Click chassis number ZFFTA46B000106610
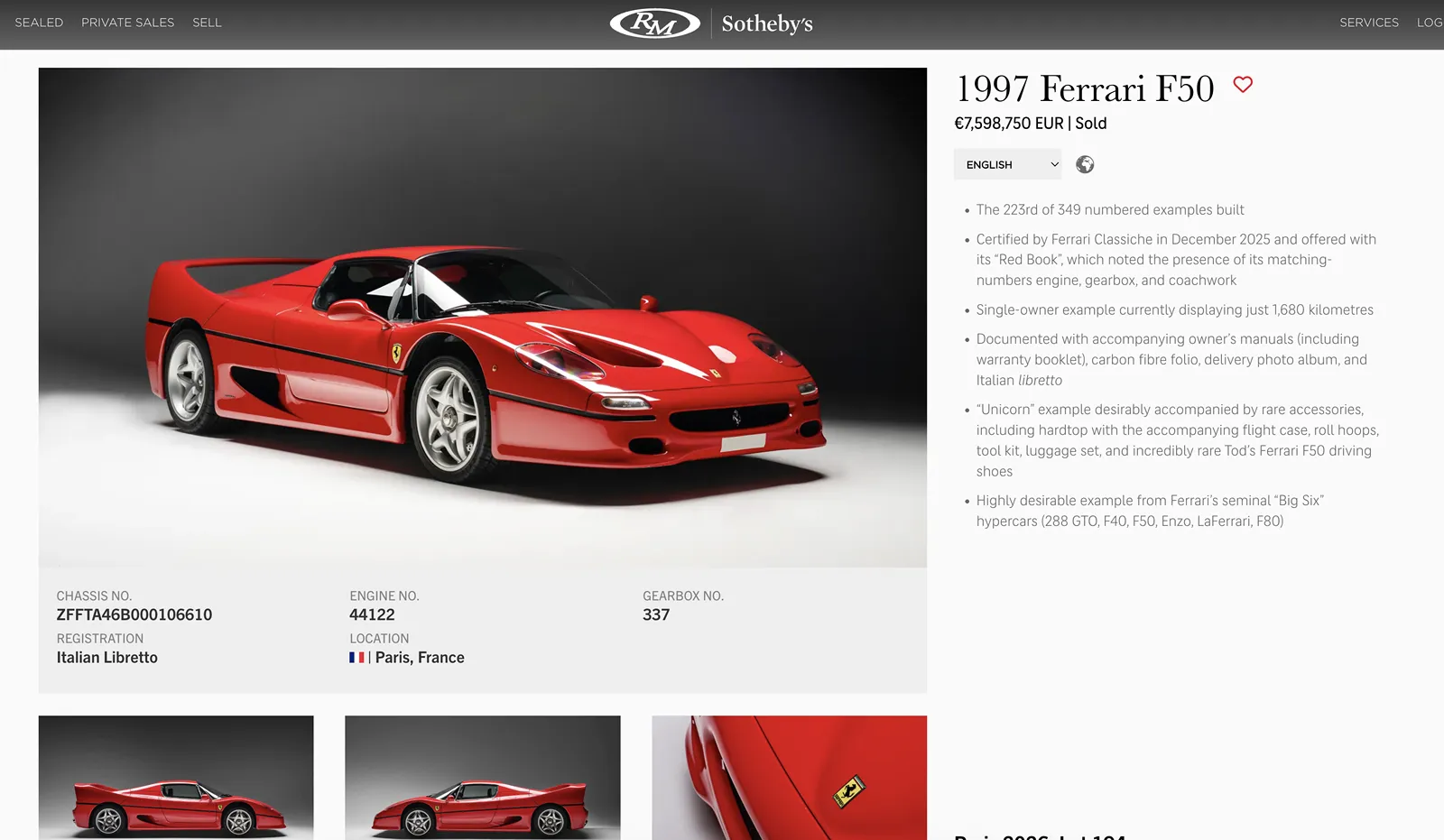 pyautogui.click(x=134, y=614)
